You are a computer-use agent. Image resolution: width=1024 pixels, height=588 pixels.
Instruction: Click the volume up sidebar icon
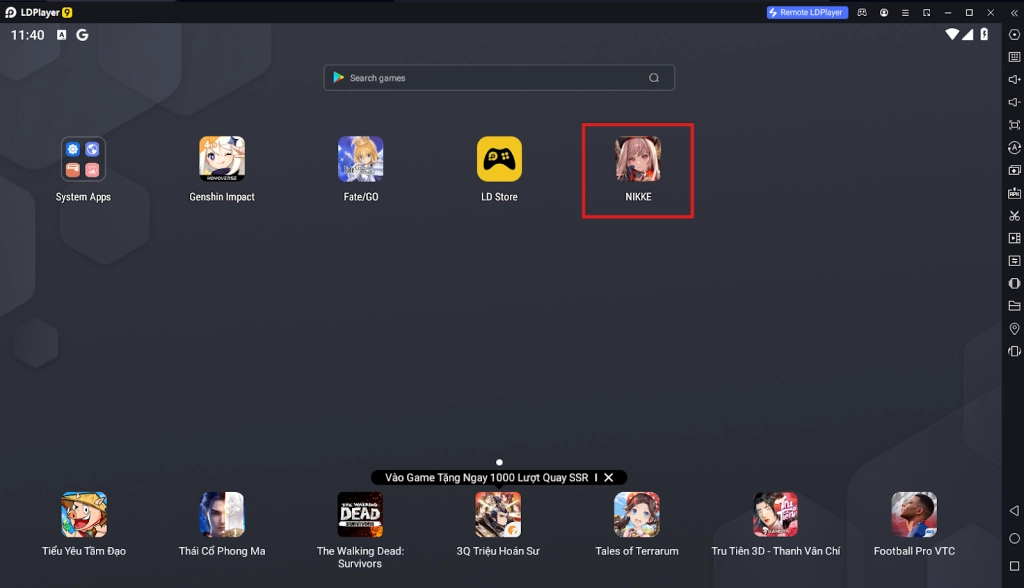tap(1014, 80)
